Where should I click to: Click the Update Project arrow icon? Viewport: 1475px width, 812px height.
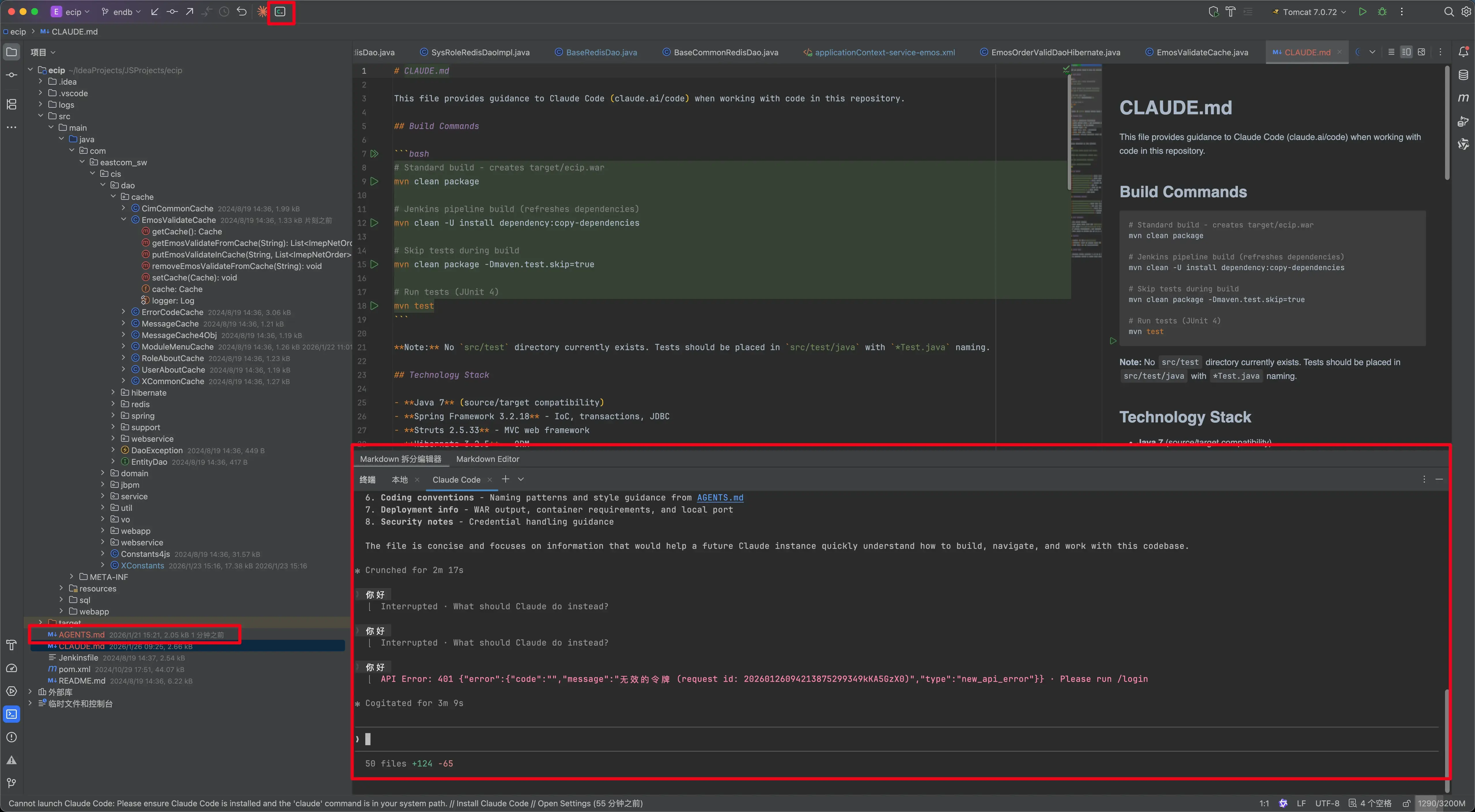(155, 12)
